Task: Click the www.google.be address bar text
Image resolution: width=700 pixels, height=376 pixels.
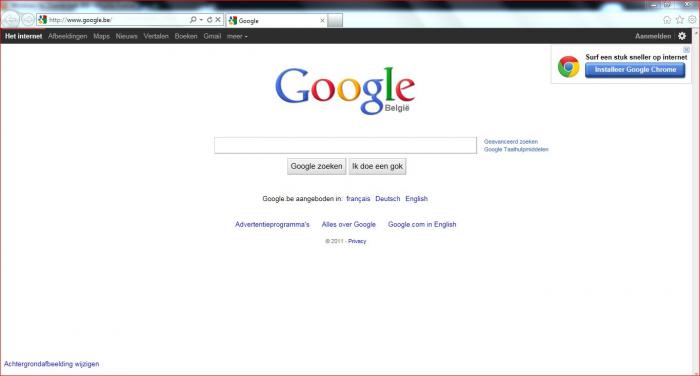Action: click(80, 20)
